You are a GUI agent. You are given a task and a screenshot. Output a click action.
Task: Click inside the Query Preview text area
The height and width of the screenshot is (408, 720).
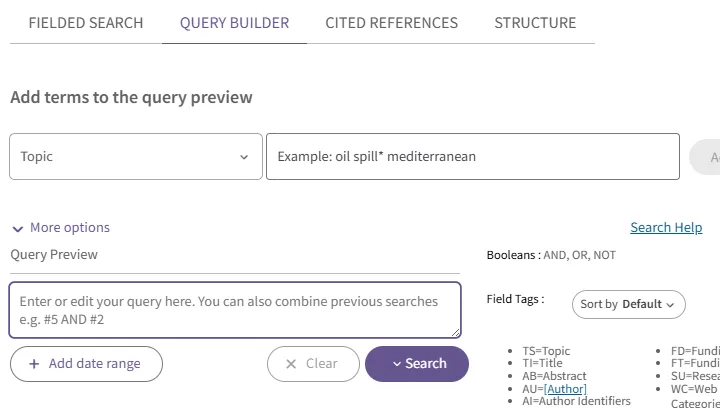pyautogui.click(x=234, y=310)
